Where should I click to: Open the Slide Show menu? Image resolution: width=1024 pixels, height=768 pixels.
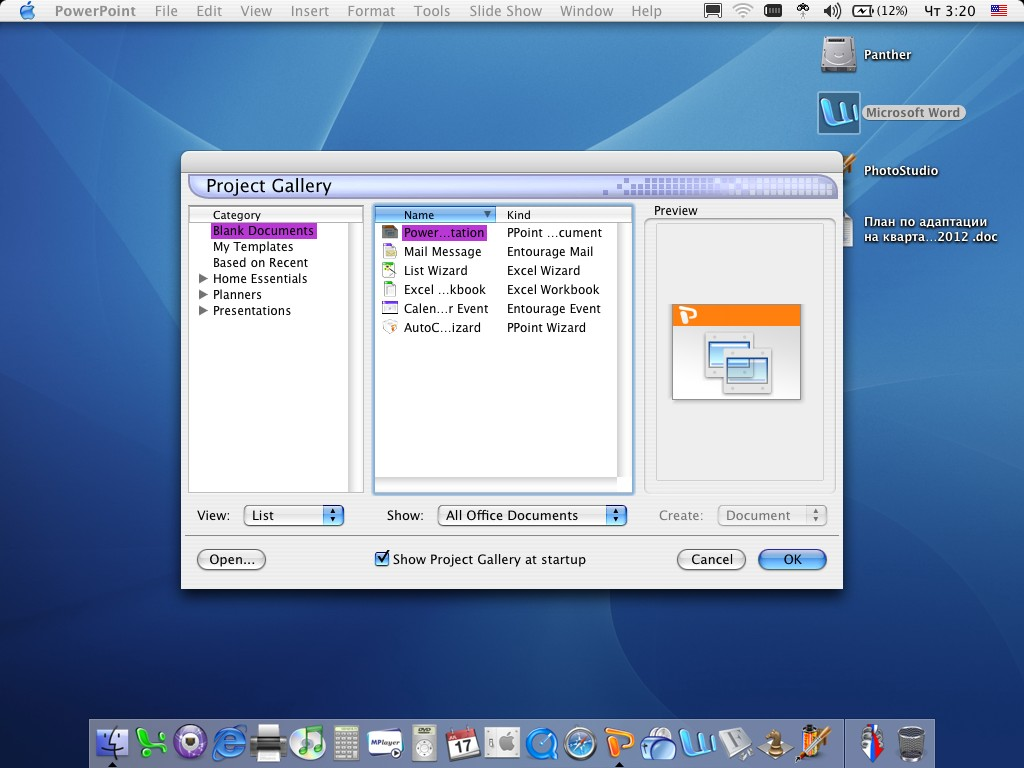point(505,10)
